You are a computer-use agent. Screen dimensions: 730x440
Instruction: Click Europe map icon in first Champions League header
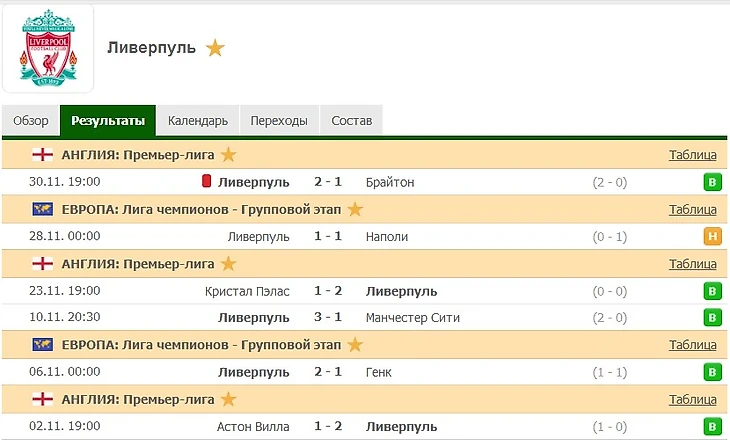pyautogui.click(x=43, y=209)
